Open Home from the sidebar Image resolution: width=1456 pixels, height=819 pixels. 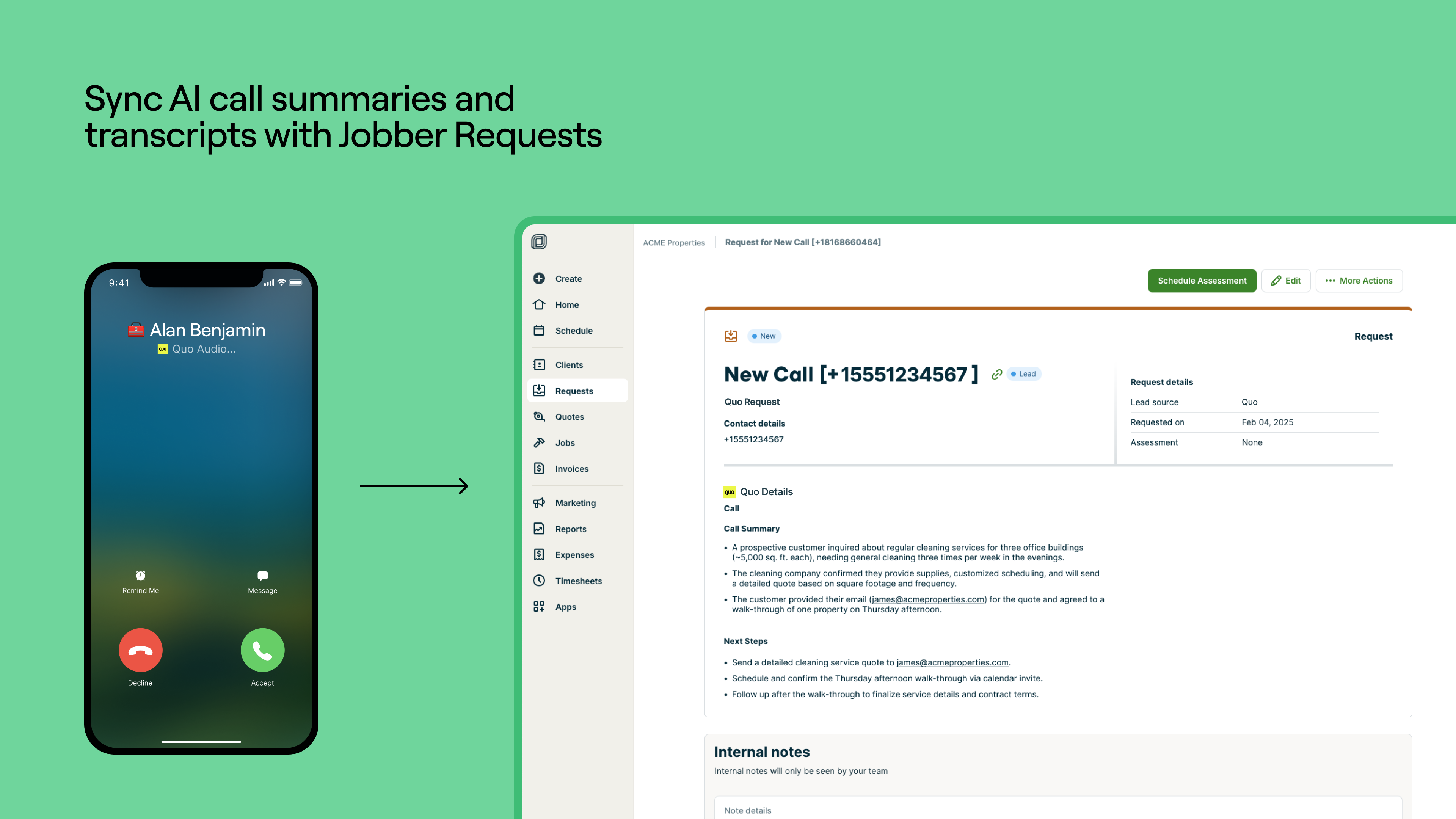pos(566,304)
